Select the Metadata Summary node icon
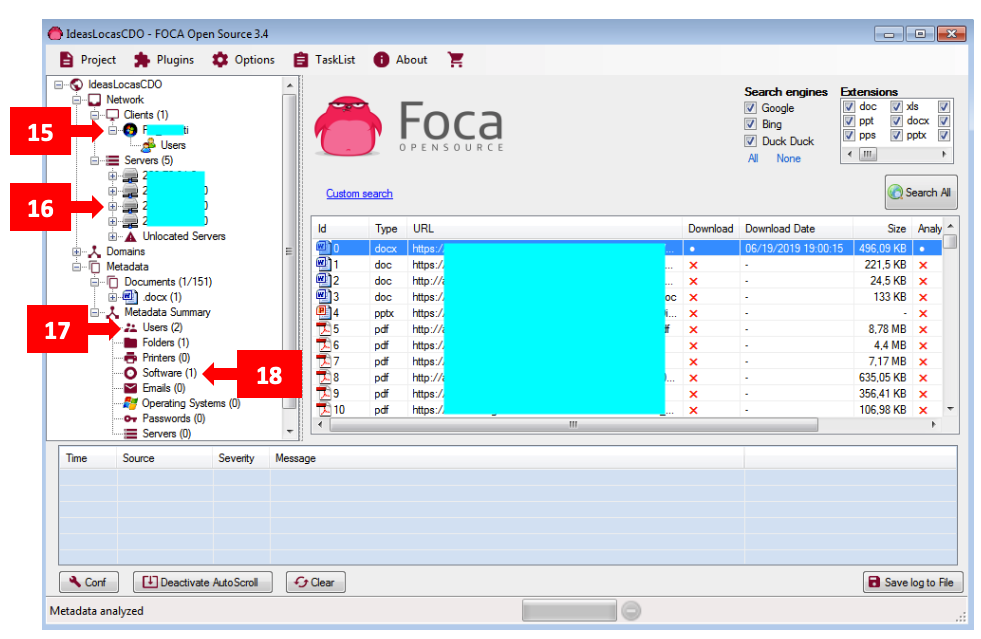 (113, 312)
